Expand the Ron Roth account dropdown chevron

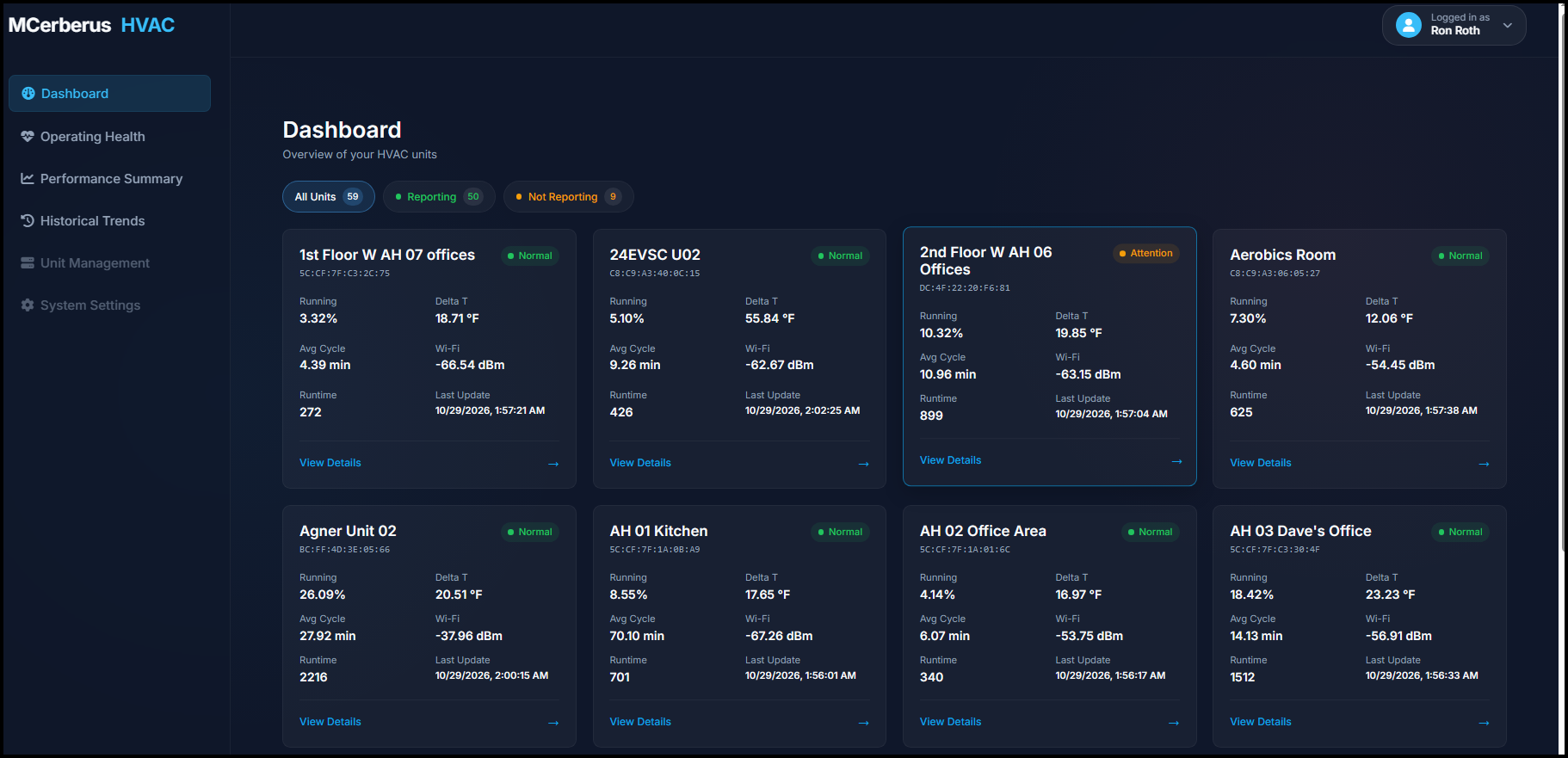pyautogui.click(x=1507, y=26)
